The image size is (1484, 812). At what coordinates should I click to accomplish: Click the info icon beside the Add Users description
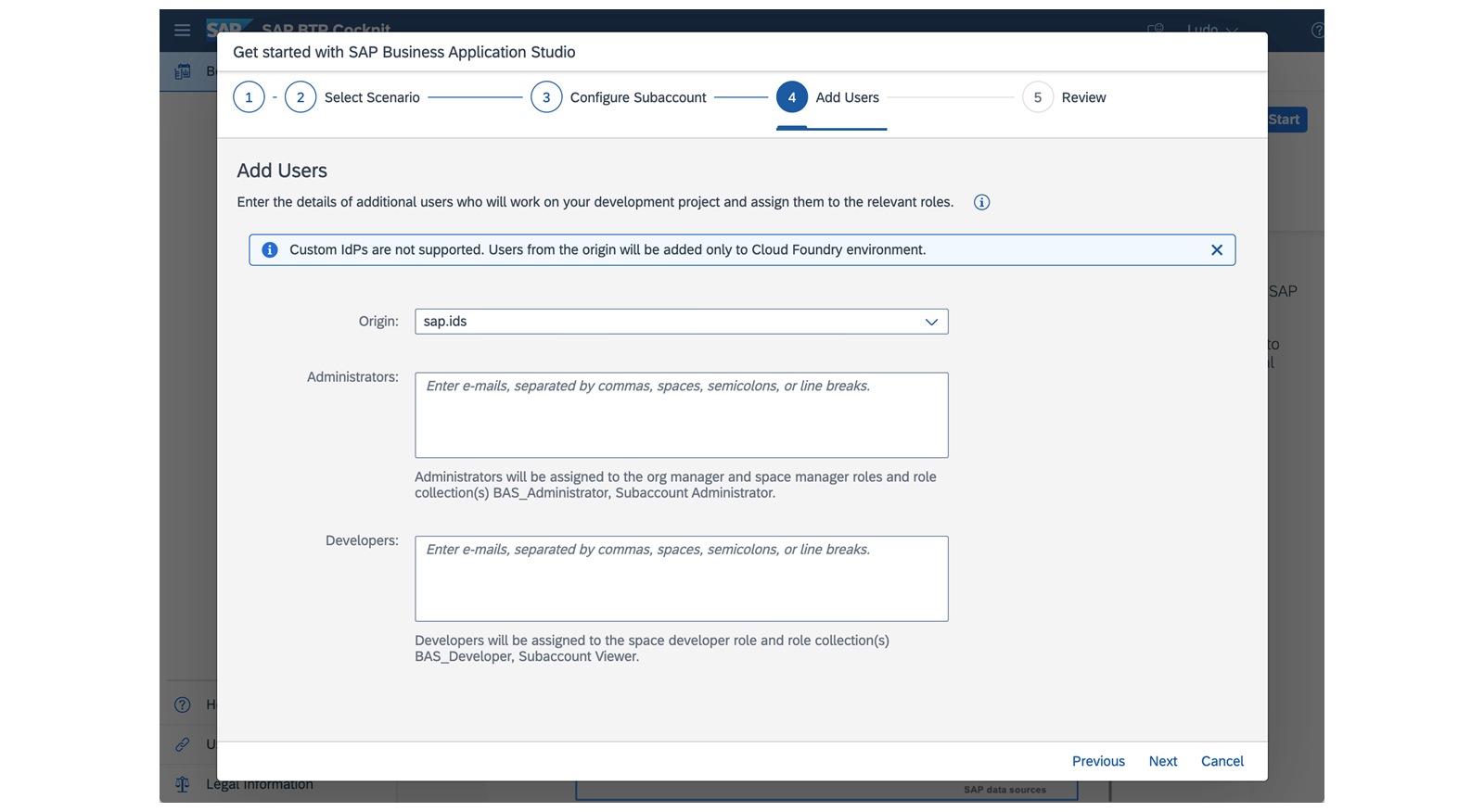click(981, 202)
